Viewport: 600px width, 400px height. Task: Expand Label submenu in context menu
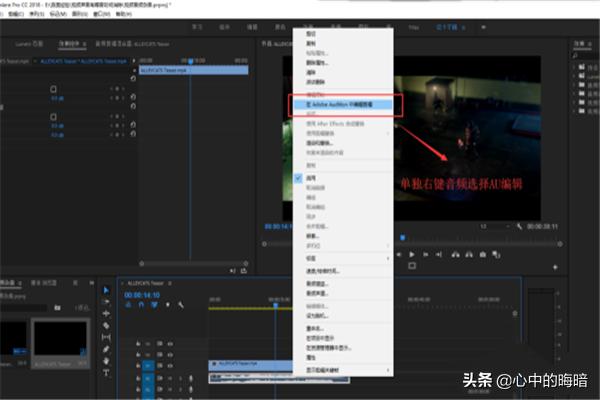coord(388,258)
